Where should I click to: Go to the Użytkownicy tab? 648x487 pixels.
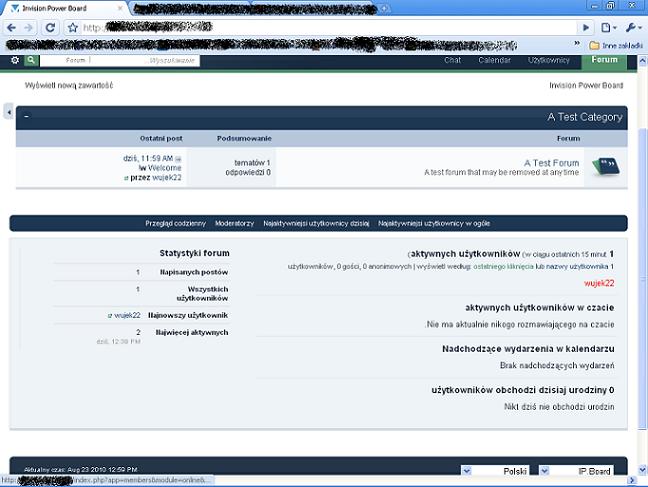pos(548,60)
